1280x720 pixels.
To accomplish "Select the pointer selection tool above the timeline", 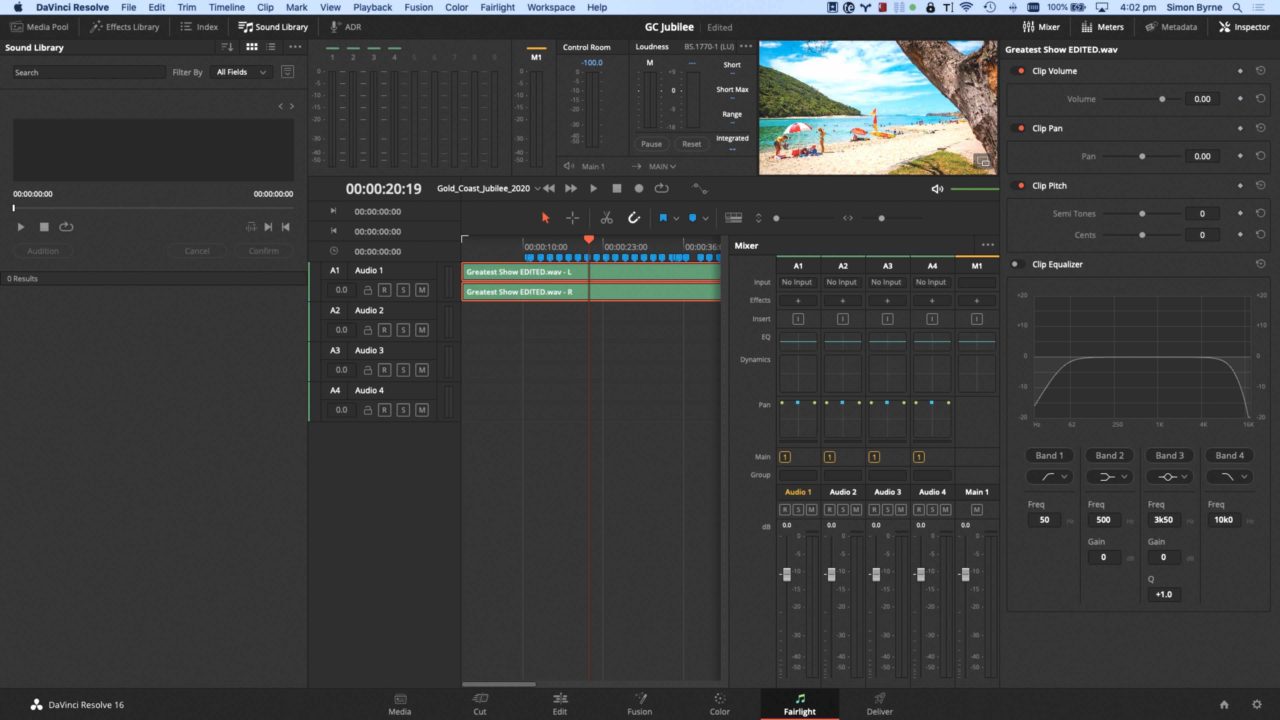I will [x=544, y=217].
